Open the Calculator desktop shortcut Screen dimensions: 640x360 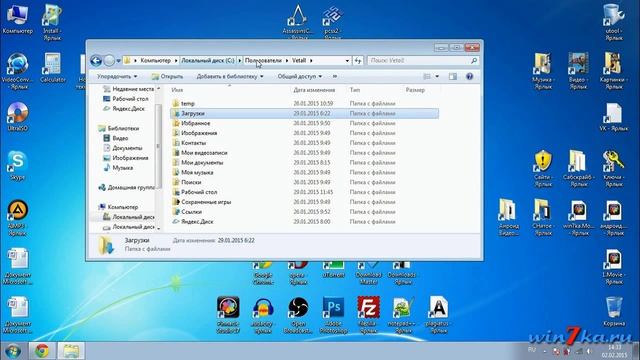[x=53, y=68]
